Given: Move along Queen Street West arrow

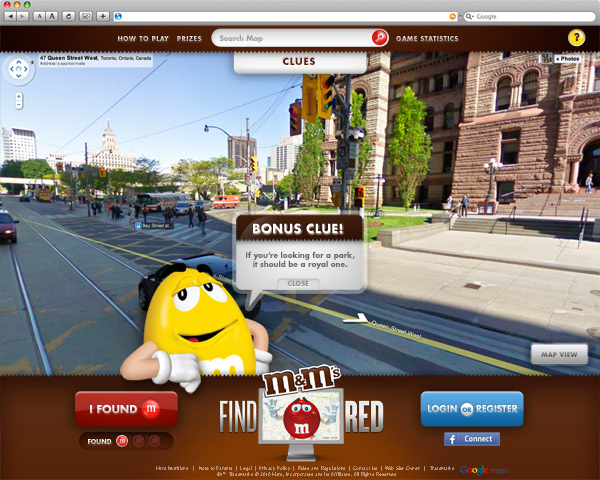Looking at the screenshot, I should pyautogui.click(x=356, y=318).
